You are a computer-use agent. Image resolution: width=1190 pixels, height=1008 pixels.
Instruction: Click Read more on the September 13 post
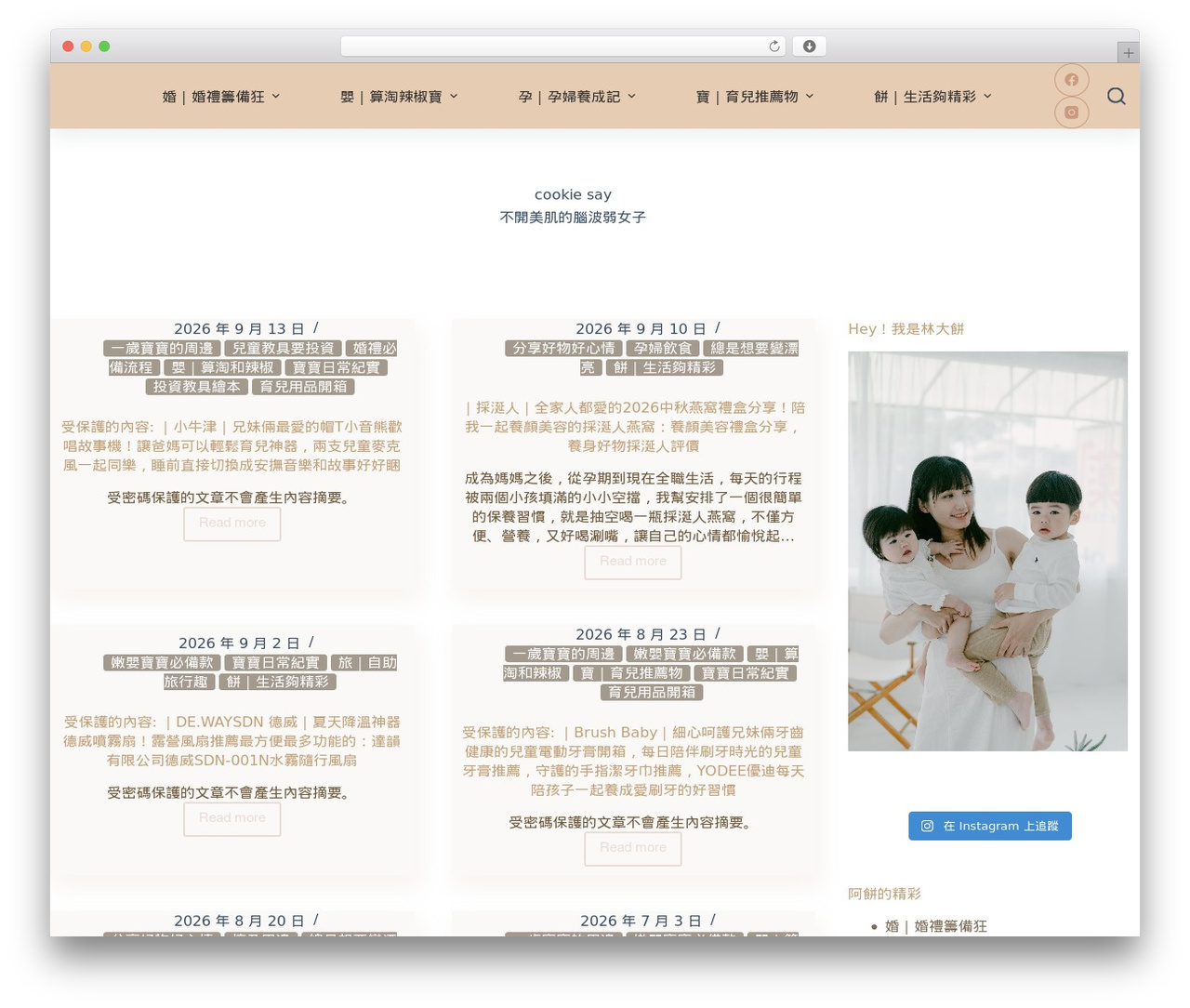232,524
